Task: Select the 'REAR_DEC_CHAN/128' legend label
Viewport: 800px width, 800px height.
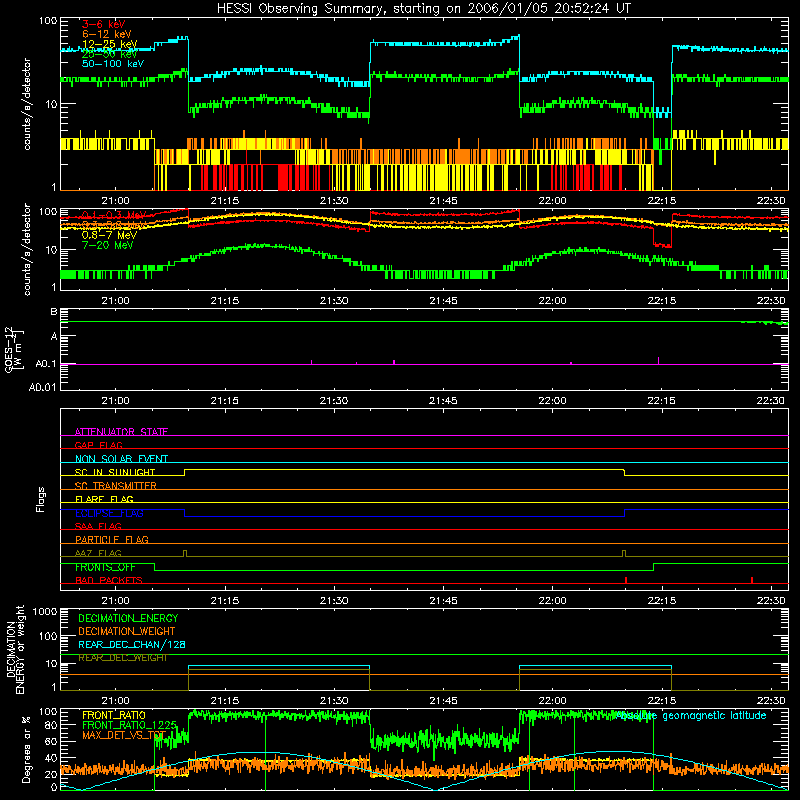Action: pyautogui.click(x=132, y=644)
